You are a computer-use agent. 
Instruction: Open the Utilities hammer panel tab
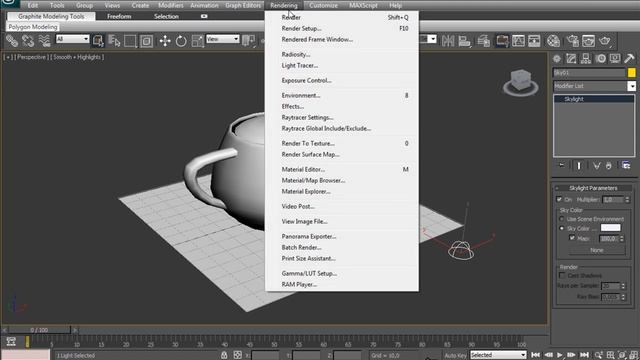coord(629,58)
